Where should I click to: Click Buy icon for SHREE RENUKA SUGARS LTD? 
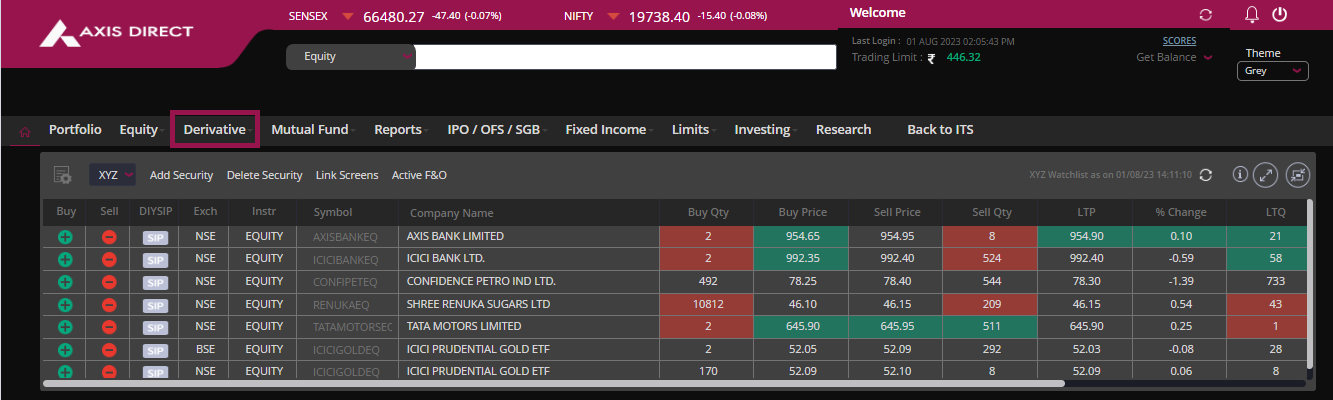(65, 304)
